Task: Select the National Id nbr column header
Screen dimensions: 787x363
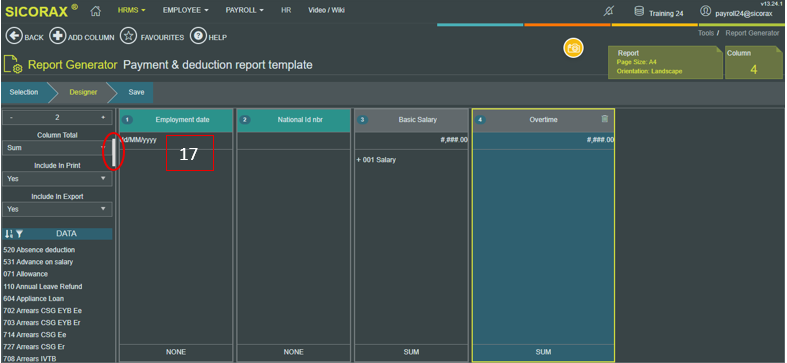Action: 294,120
